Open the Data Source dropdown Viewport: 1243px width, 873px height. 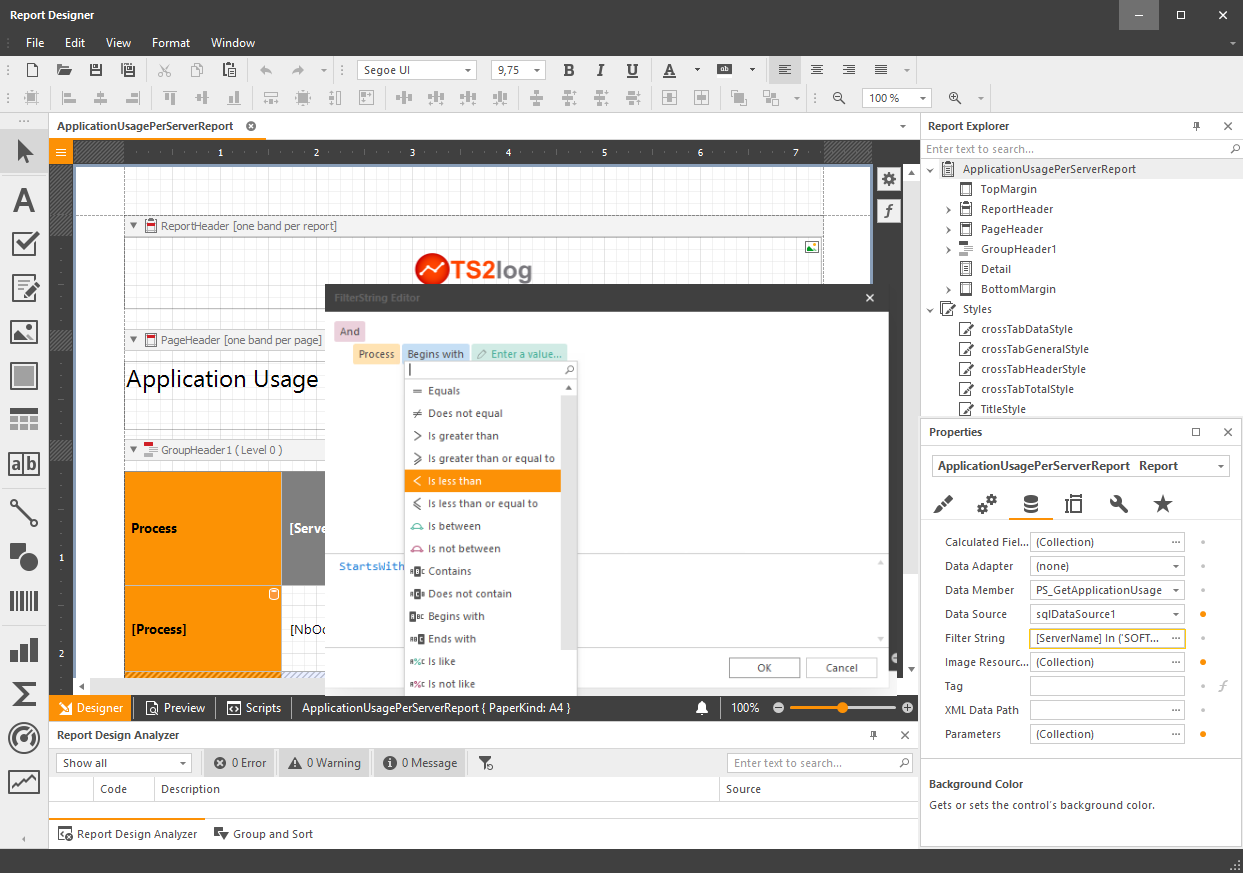[1175, 614]
